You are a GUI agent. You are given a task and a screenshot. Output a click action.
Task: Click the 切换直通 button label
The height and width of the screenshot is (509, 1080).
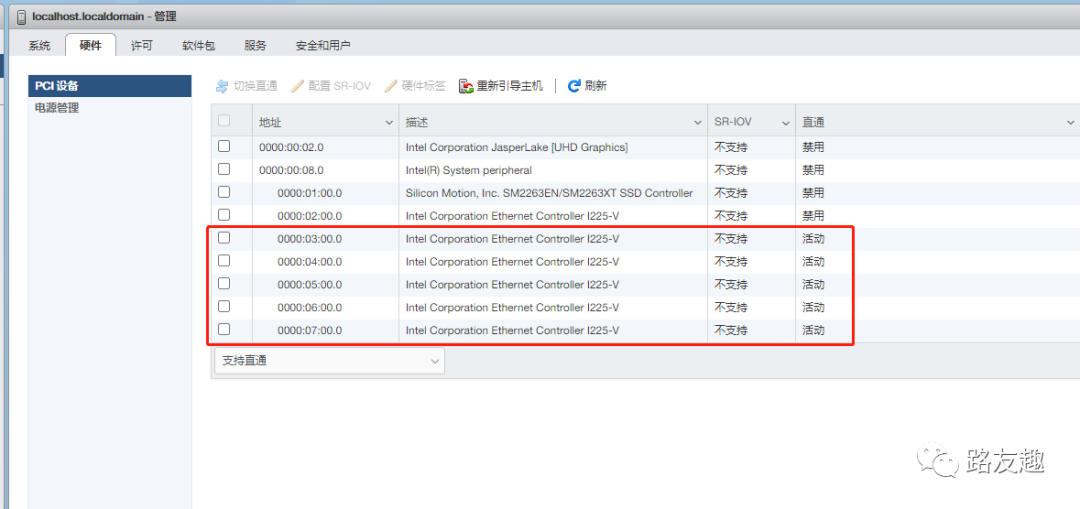[x=255, y=86]
